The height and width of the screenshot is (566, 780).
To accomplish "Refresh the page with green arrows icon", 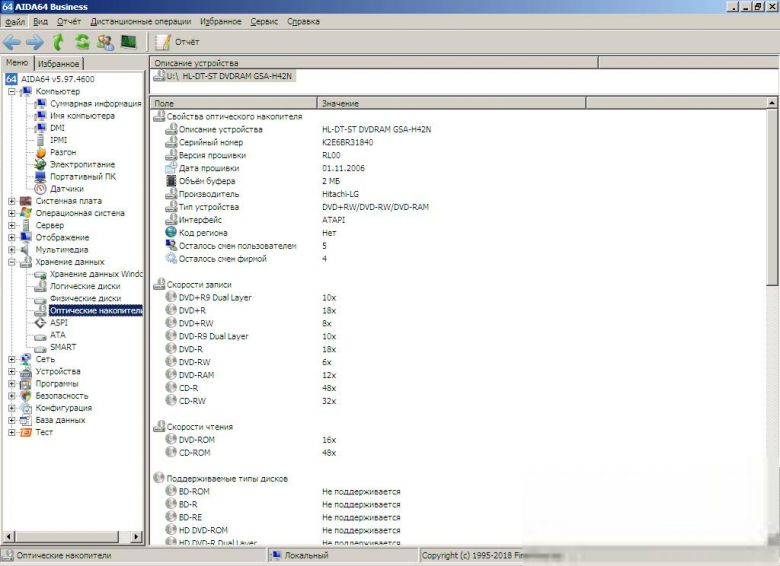I will tap(82, 42).
